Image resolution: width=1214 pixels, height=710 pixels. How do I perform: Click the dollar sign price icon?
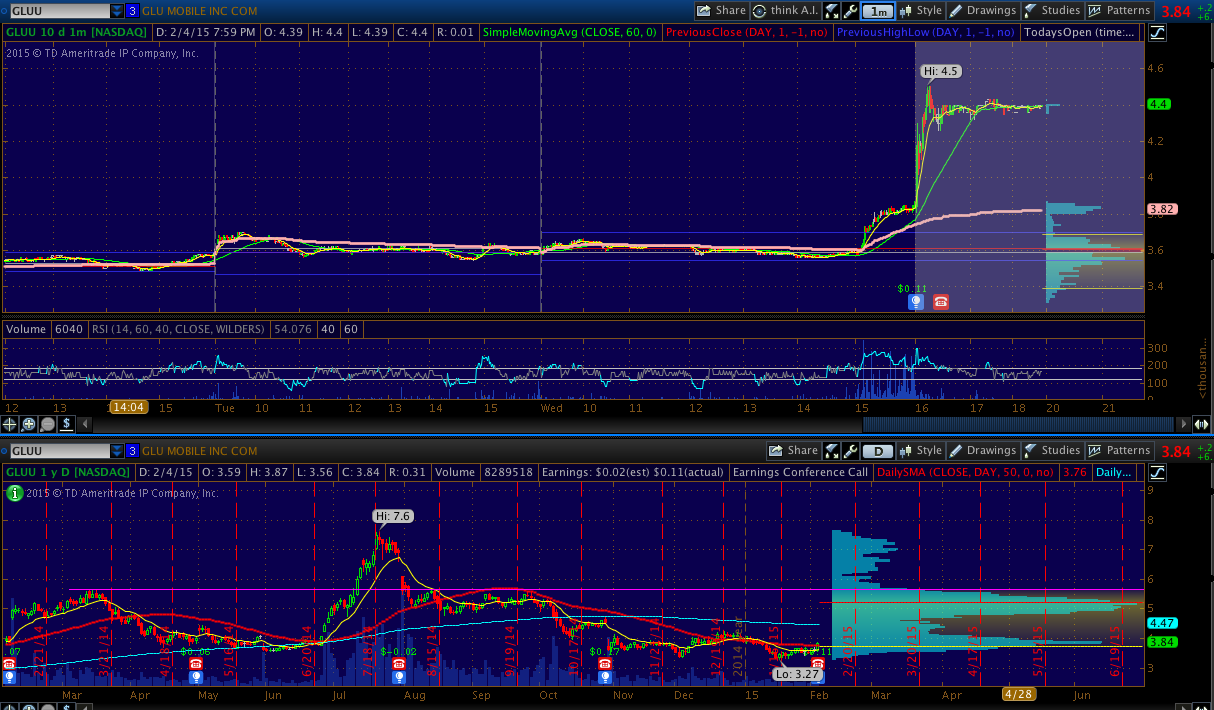click(66, 424)
